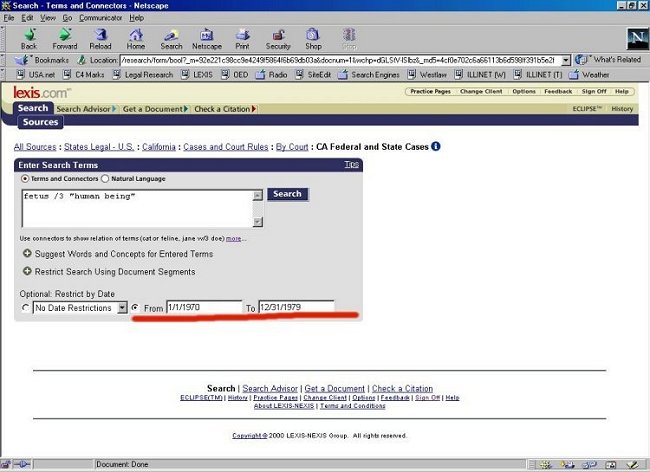Print the page using Print icon
Screen dimensions: 650x472
click(243, 39)
